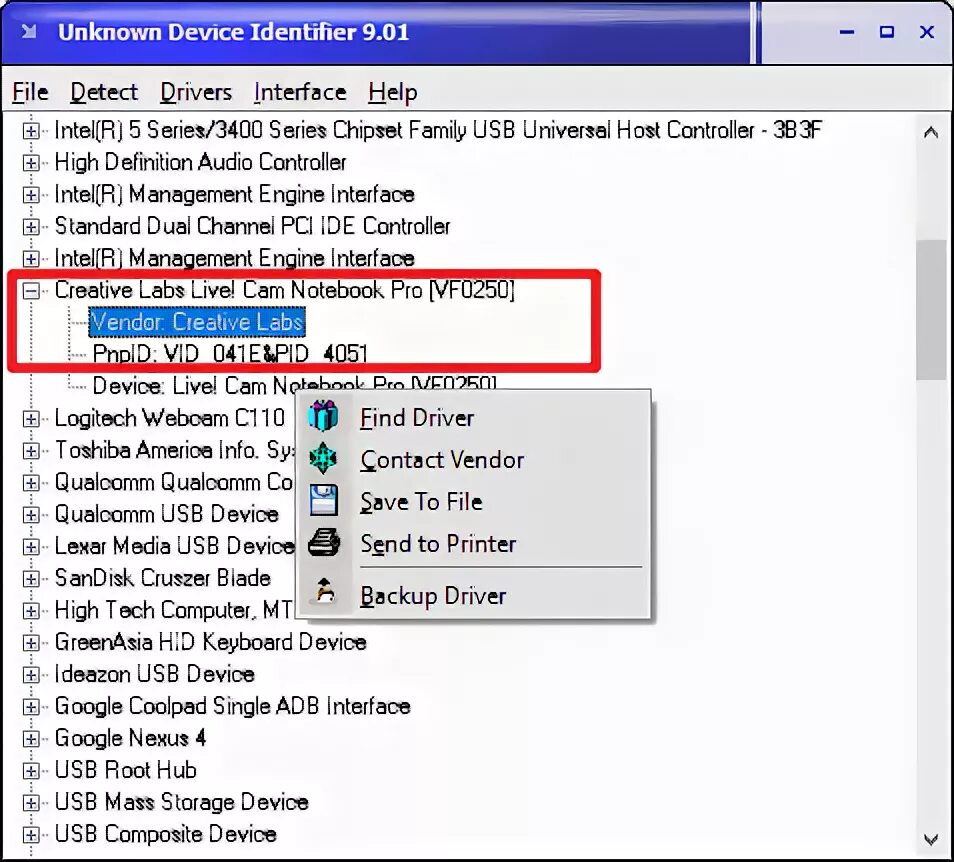Click the Find Driver gift box icon
Image resolution: width=954 pixels, height=862 pixels.
pyautogui.click(x=323, y=417)
